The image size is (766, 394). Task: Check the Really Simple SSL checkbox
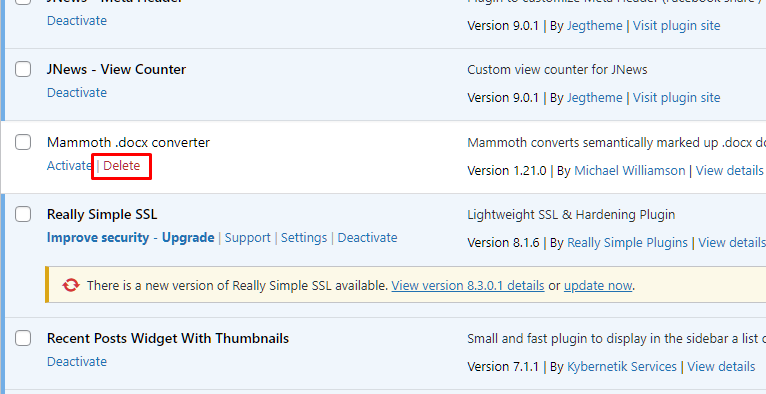pyautogui.click(x=23, y=214)
